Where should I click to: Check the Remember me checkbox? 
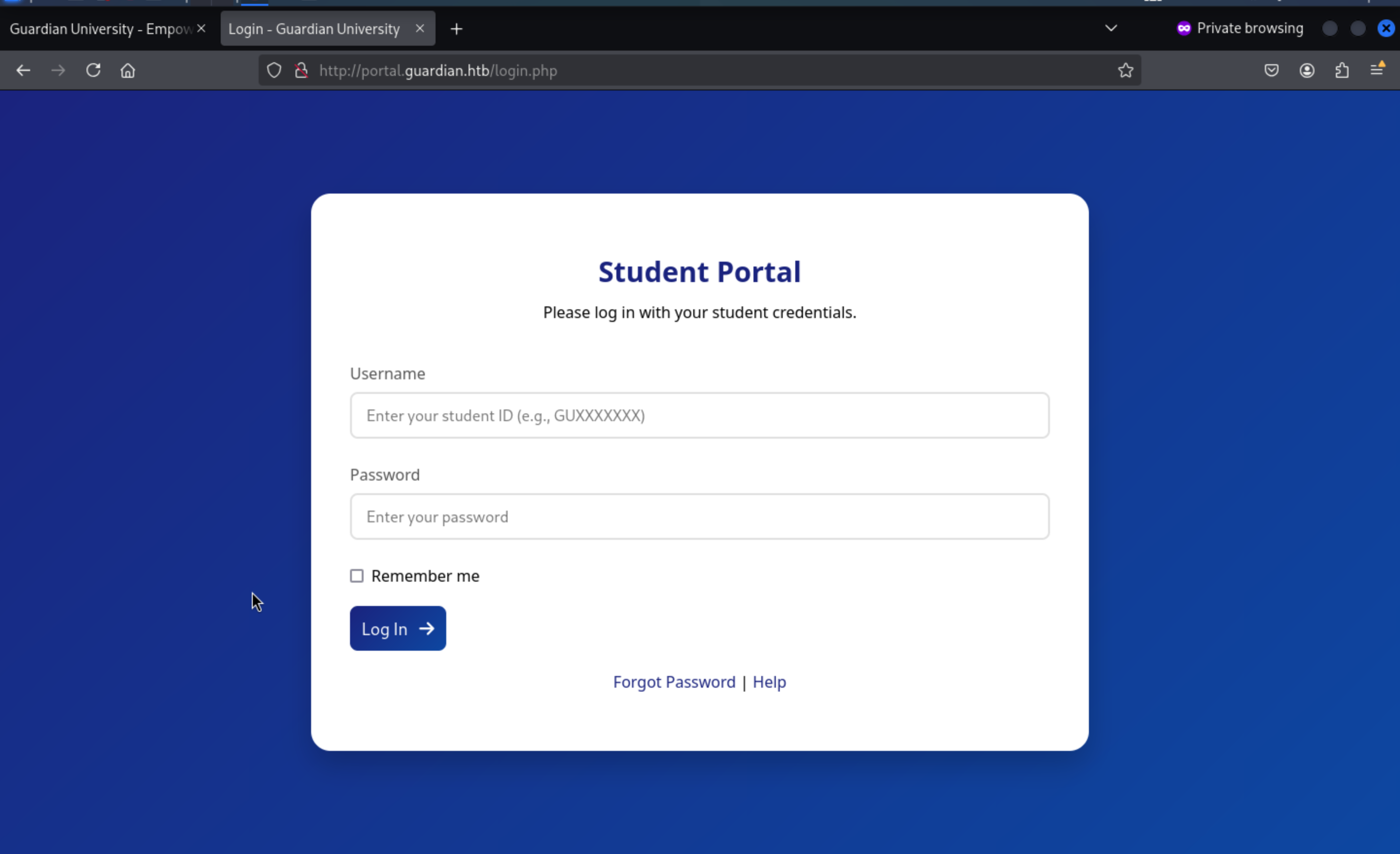pyautogui.click(x=357, y=576)
